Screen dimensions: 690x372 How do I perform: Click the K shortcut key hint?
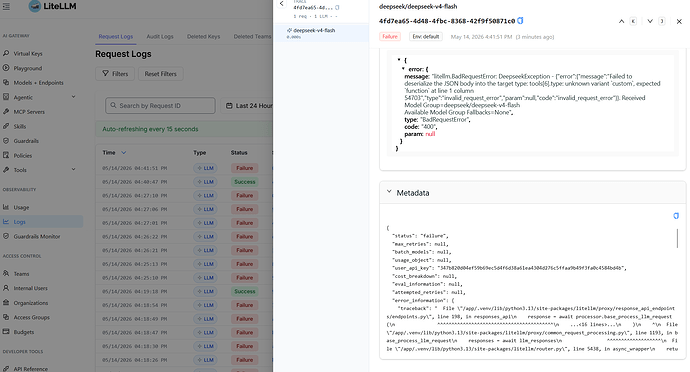(x=633, y=21)
